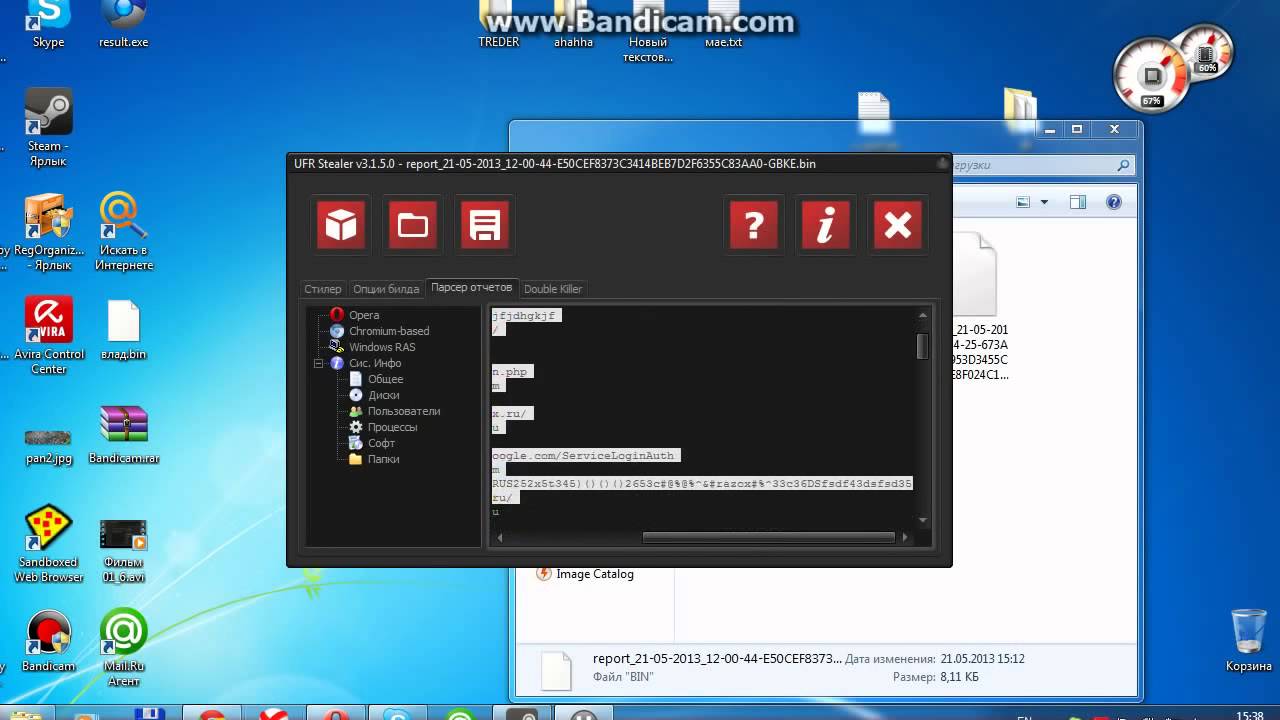Image resolution: width=1280 pixels, height=720 pixels.
Task: Click the "n.php" line in report
Action: point(512,371)
